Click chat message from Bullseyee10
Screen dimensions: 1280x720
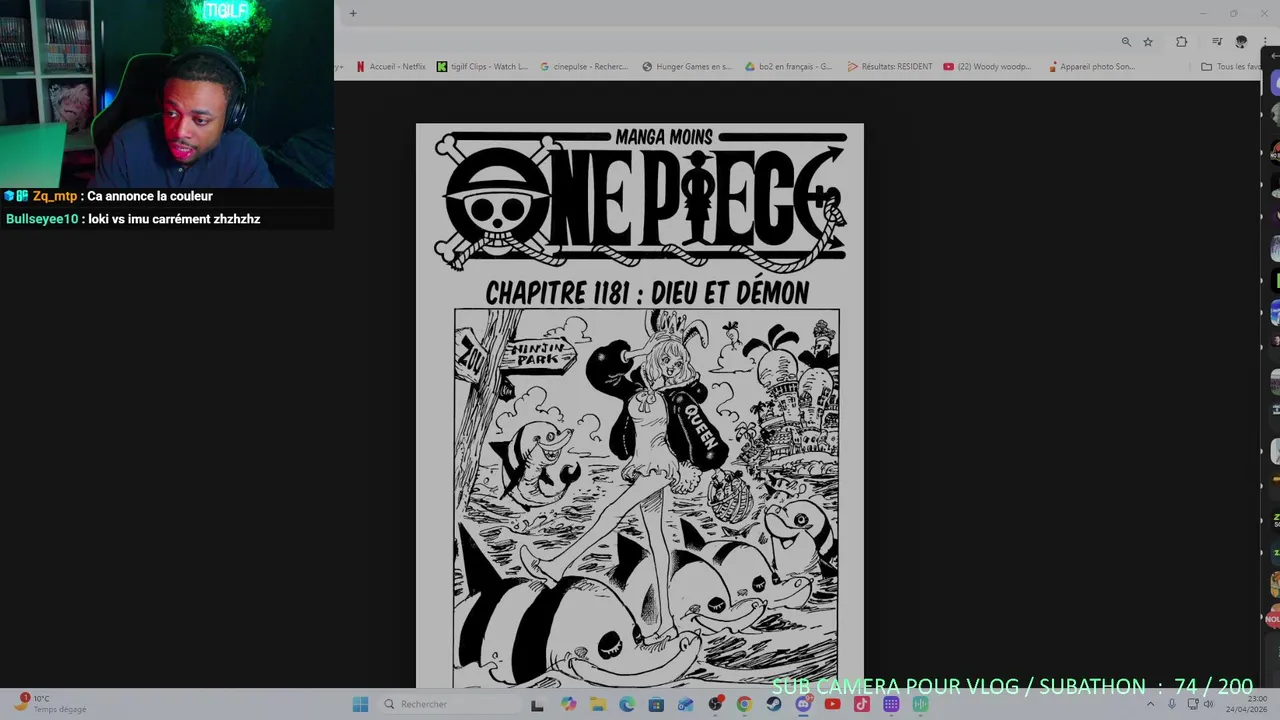tap(133, 219)
